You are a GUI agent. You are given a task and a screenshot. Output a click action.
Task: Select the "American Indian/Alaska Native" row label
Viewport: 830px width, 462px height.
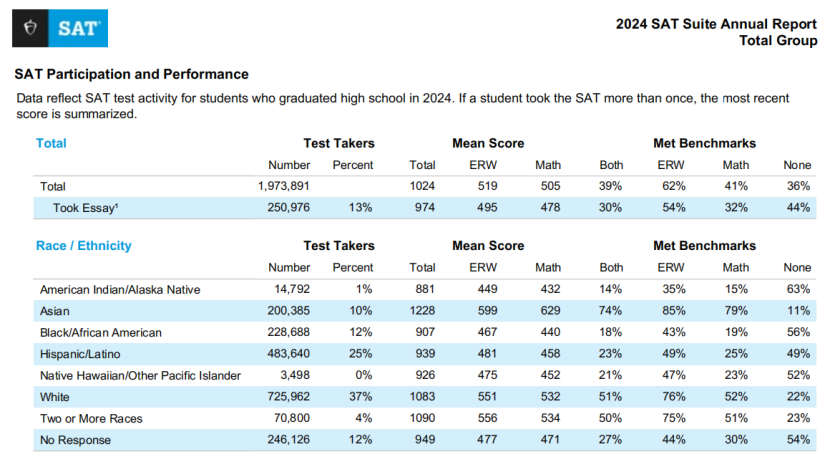120,289
